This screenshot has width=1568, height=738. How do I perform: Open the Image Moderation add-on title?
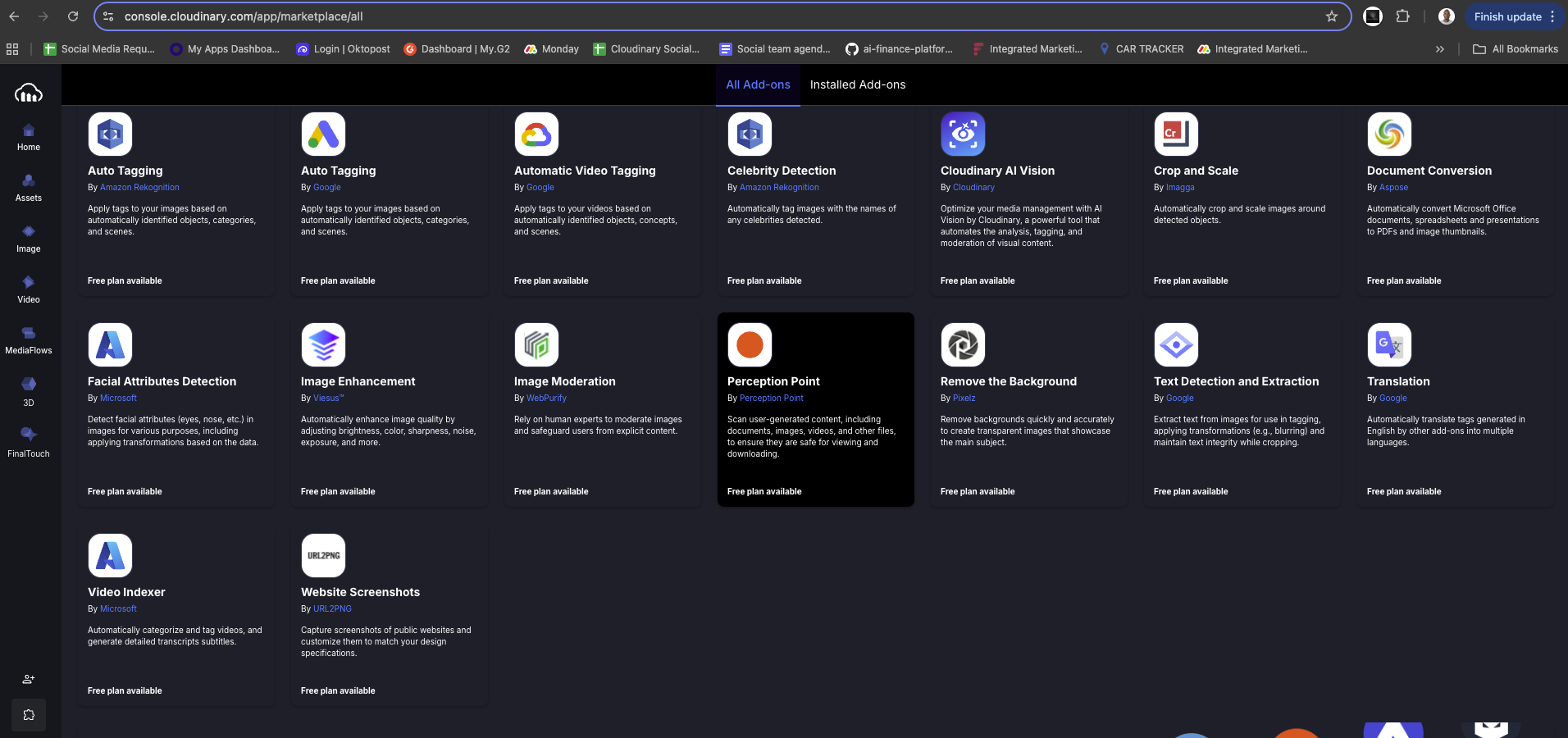coord(564,381)
